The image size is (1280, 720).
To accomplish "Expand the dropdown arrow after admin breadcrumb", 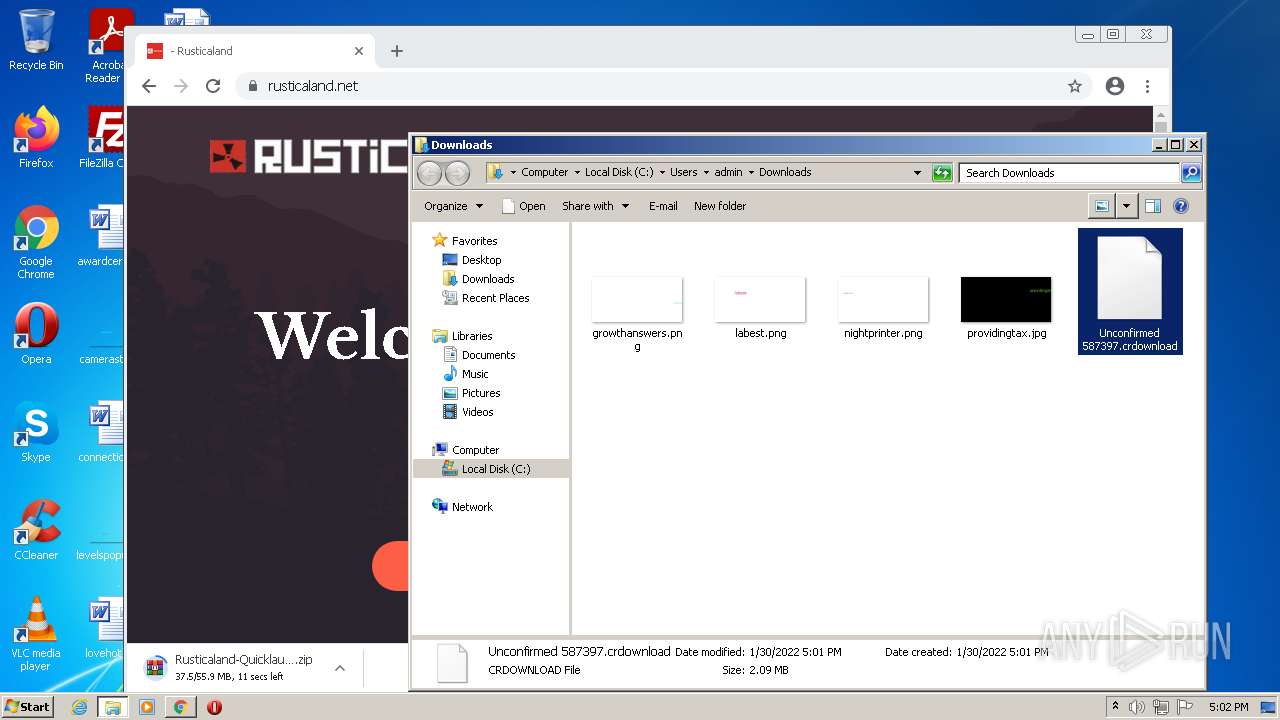I will [751, 172].
